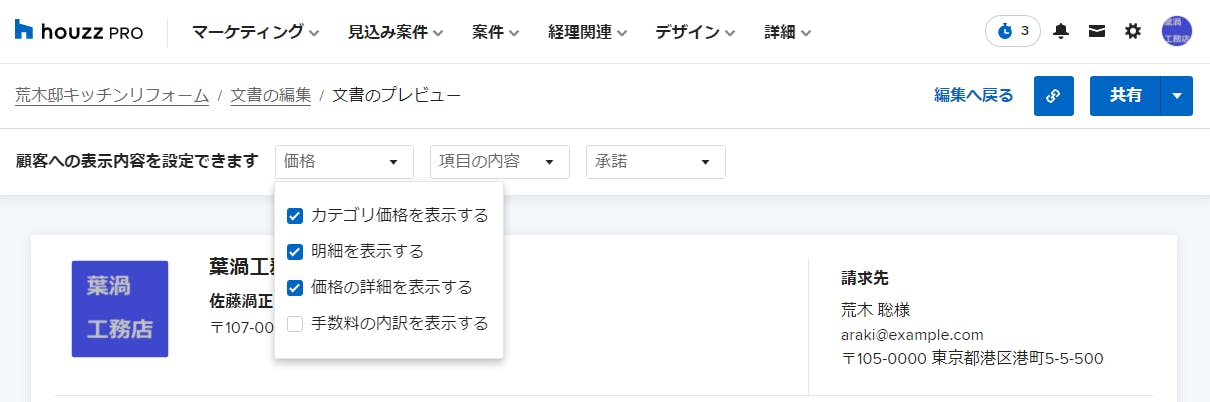Open the mail inbox icon
The image size is (1210, 402).
coord(1097,31)
